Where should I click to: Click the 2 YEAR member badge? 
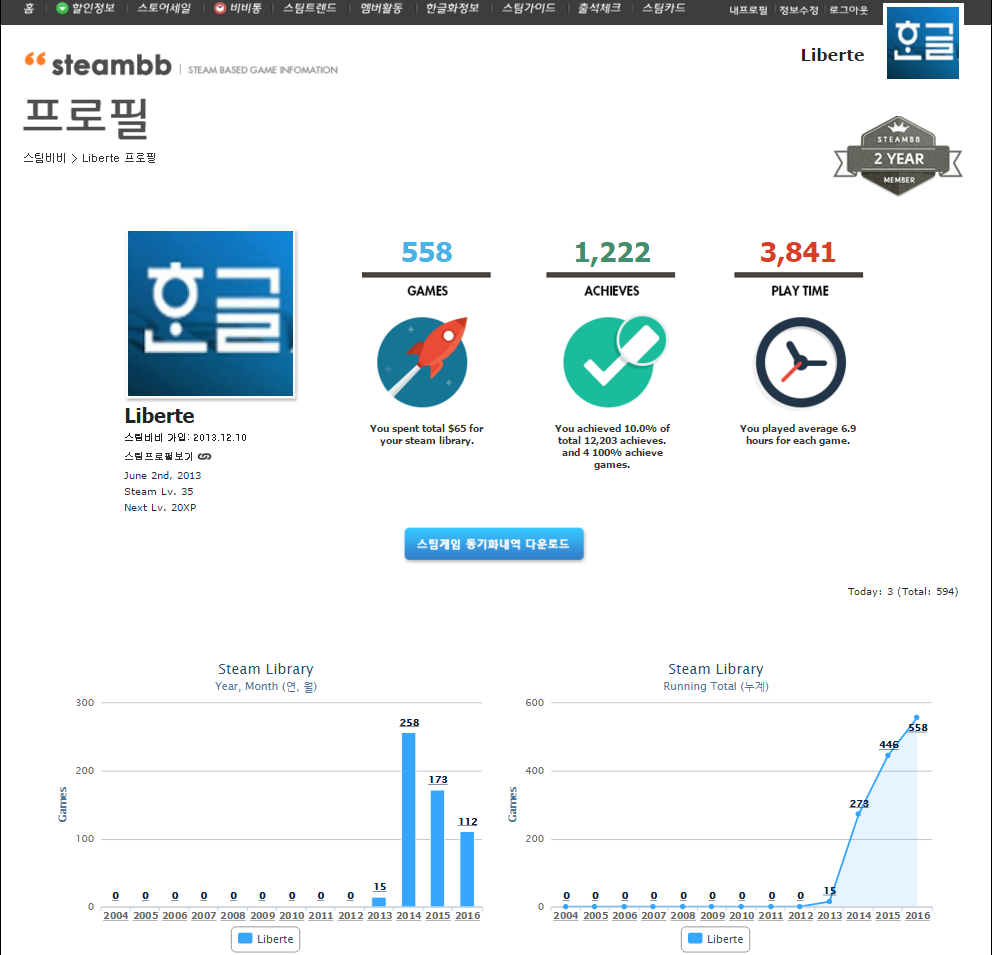tap(898, 156)
